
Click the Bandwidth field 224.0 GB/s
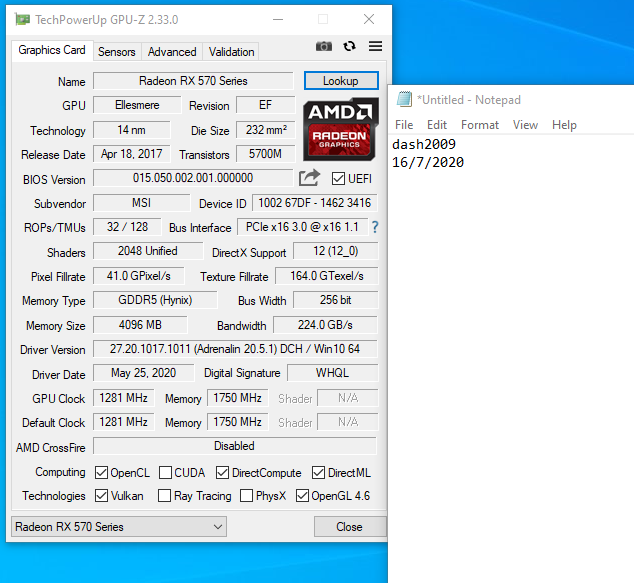pos(325,325)
